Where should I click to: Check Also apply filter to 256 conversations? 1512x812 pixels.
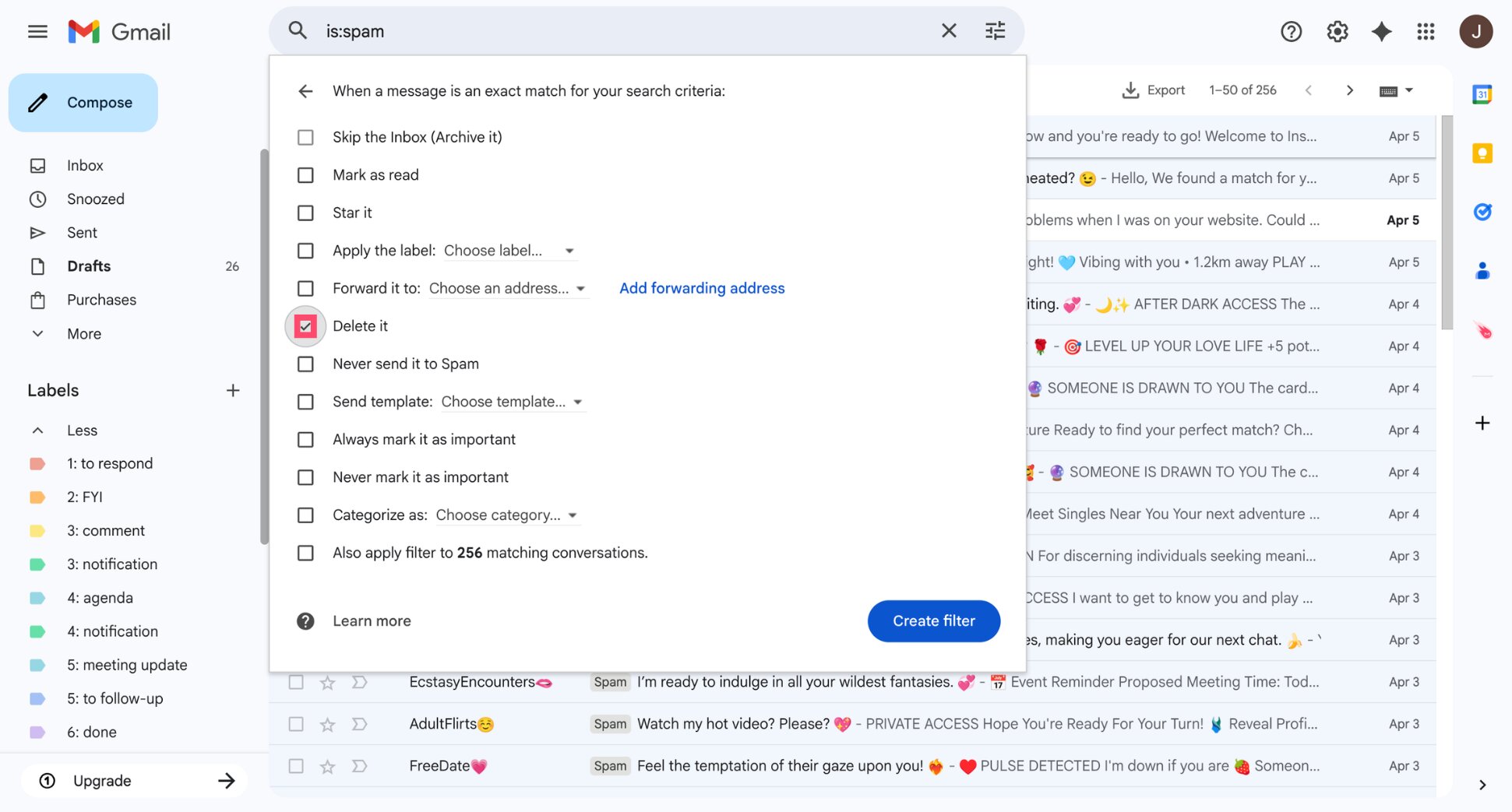pyautogui.click(x=305, y=554)
